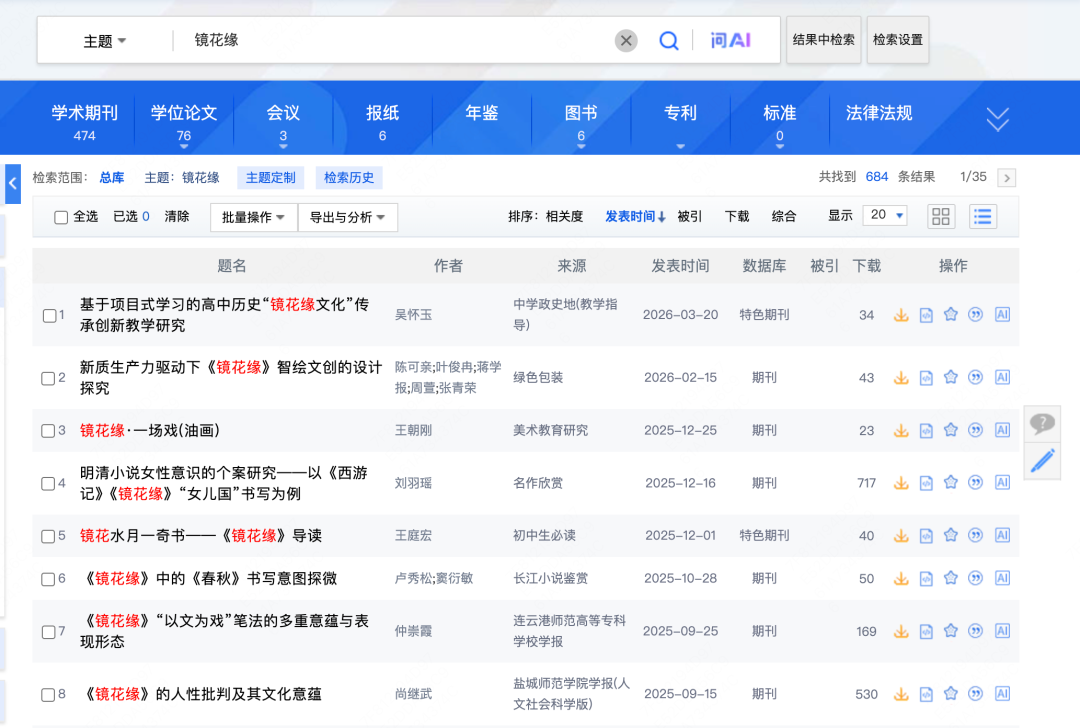
Task: Collapse the left sidebar arrow
Action: [x=12, y=184]
